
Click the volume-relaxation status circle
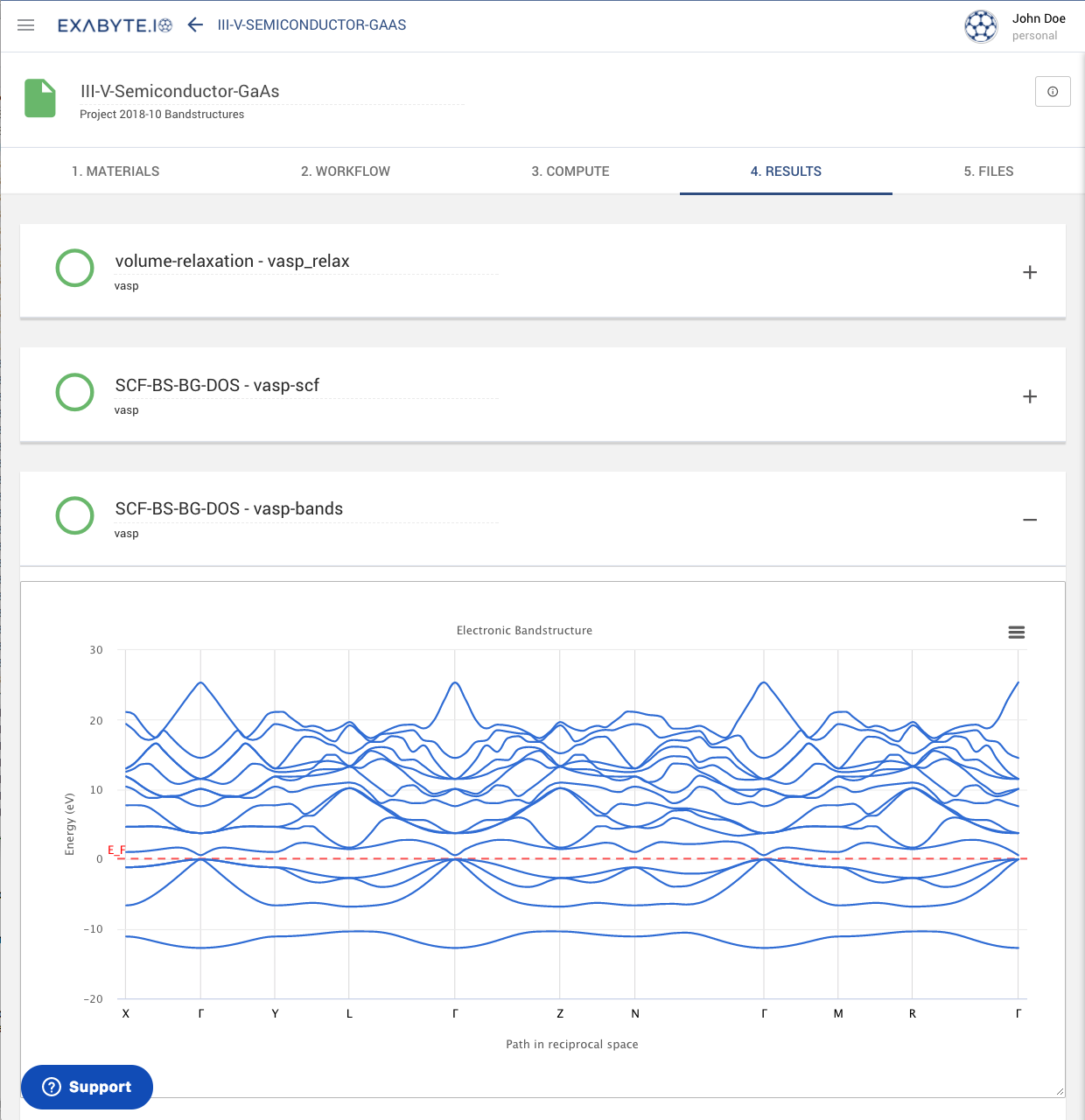point(74,268)
